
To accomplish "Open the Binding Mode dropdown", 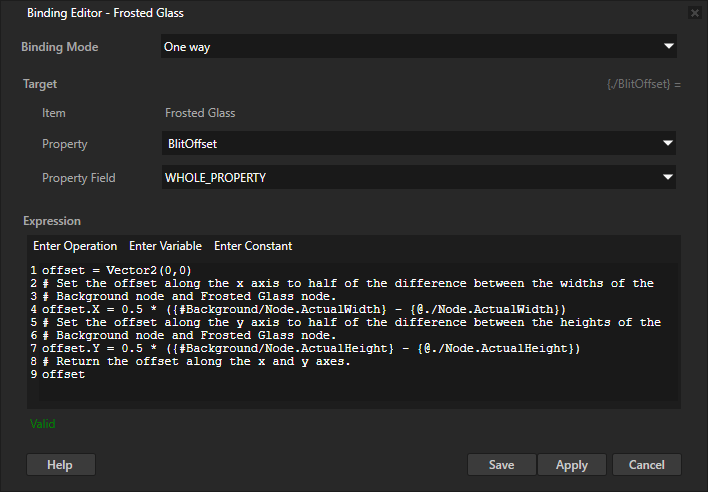I will 419,46.
